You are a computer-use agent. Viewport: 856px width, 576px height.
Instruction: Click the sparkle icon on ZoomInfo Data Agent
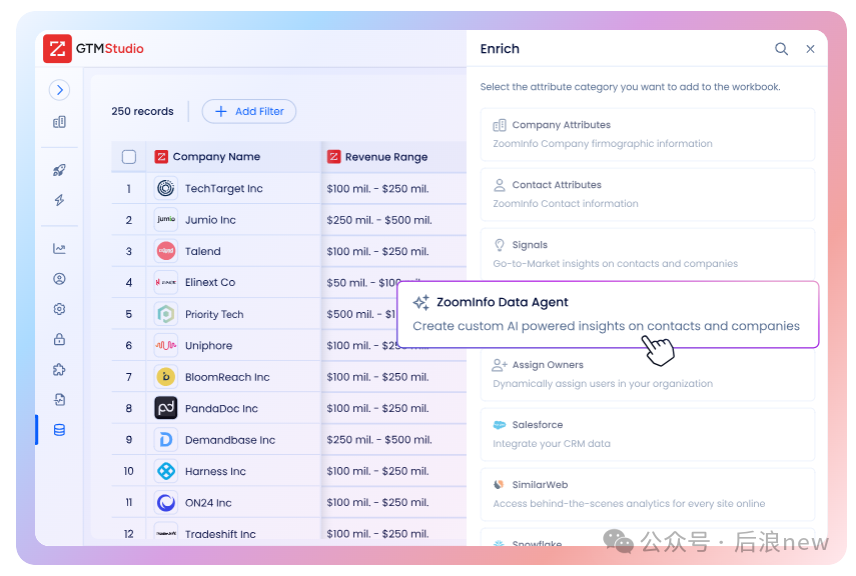coord(421,302)
